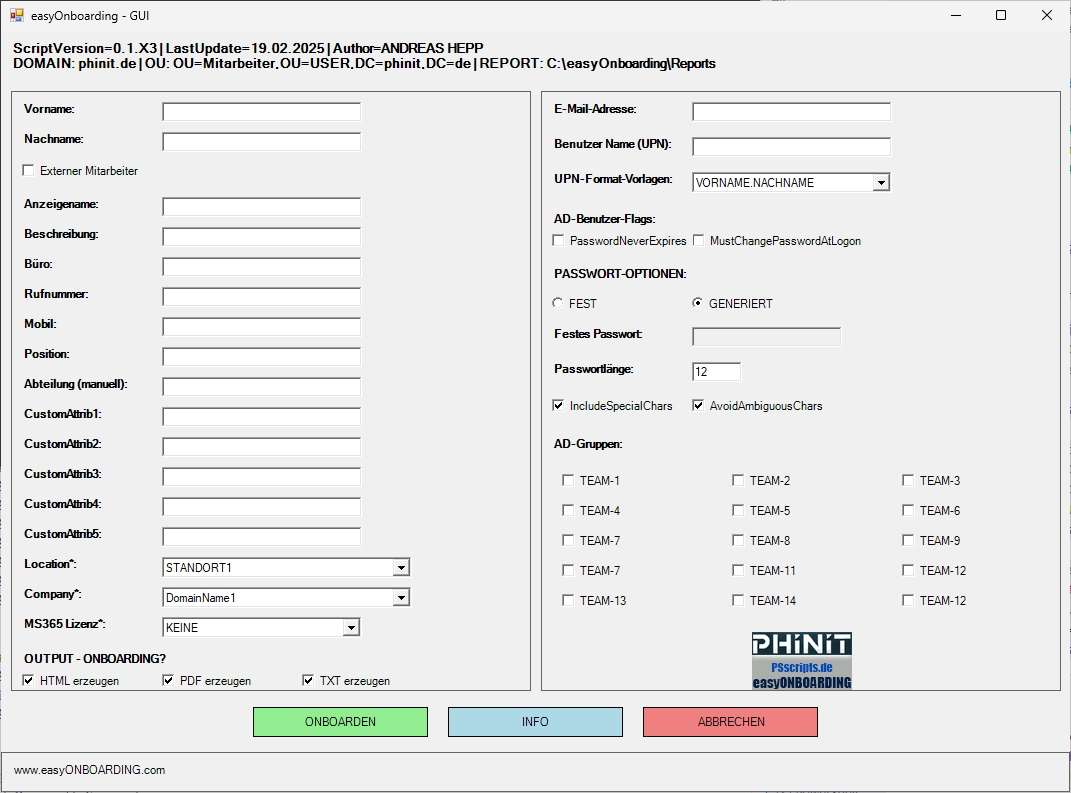
Task: Check PasswordNeverExpires under AD-Benutzer-Flags
Action: [558, 240]
